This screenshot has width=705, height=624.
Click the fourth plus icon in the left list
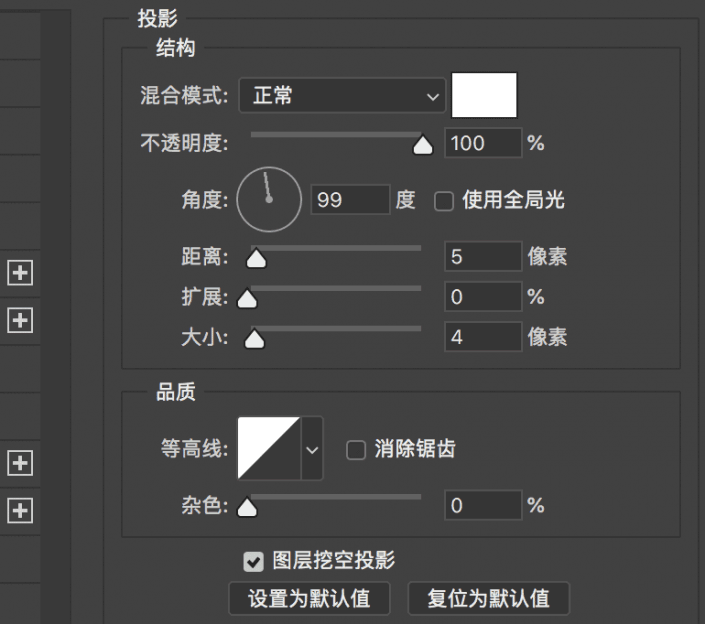(20, 510)
